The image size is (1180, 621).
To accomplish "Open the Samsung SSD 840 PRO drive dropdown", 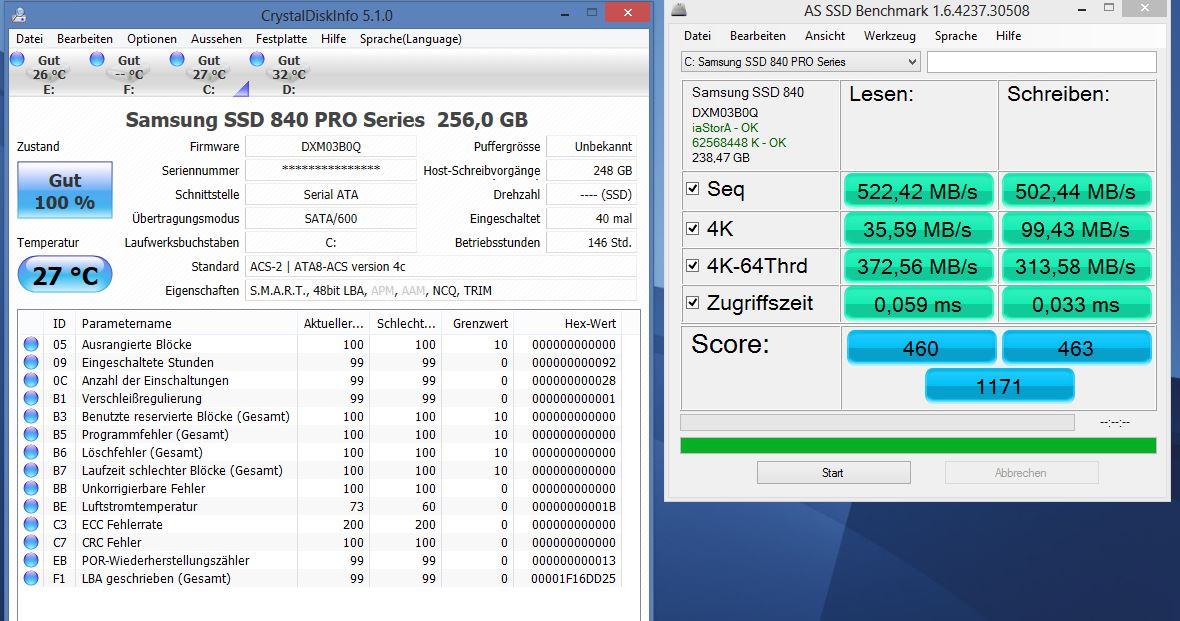I will (x=801, y=62).
